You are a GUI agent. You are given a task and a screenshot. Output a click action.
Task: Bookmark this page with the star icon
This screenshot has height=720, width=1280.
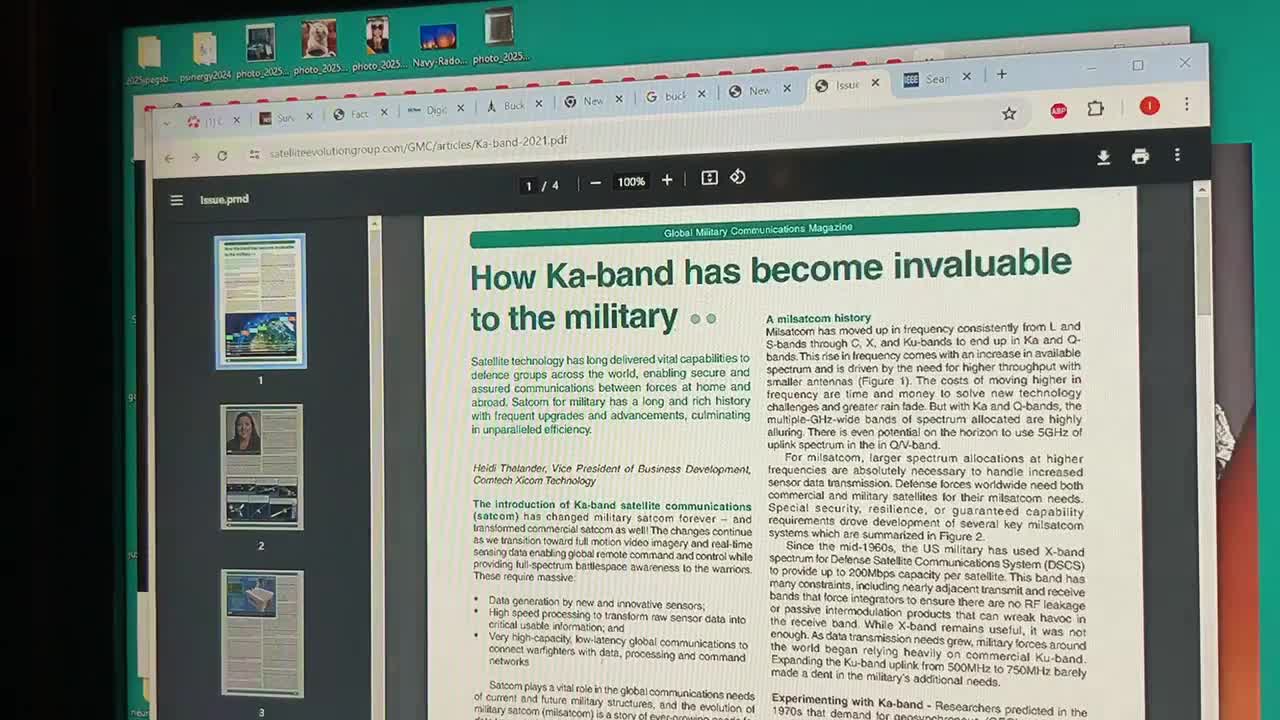pos(1009,114)
